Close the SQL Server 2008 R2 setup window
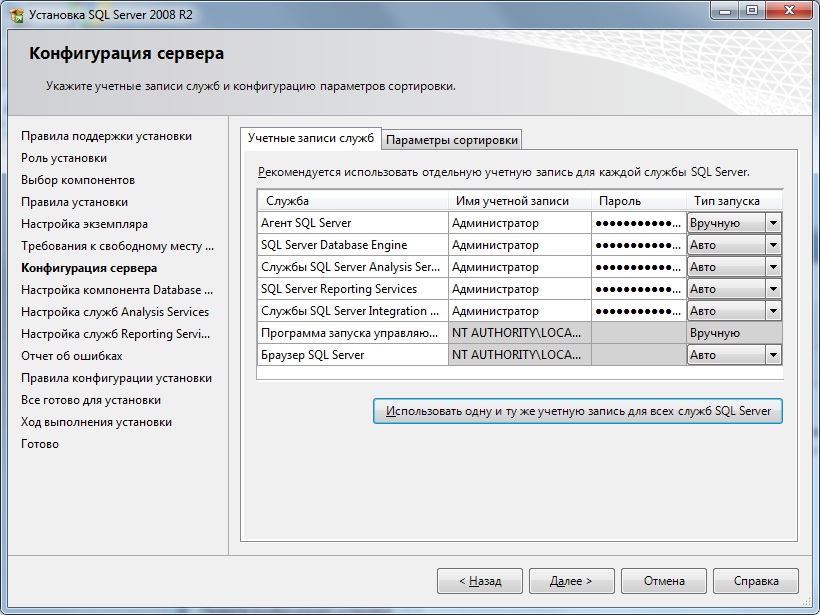Screen dimensions: 820x615 coord(789,10)
